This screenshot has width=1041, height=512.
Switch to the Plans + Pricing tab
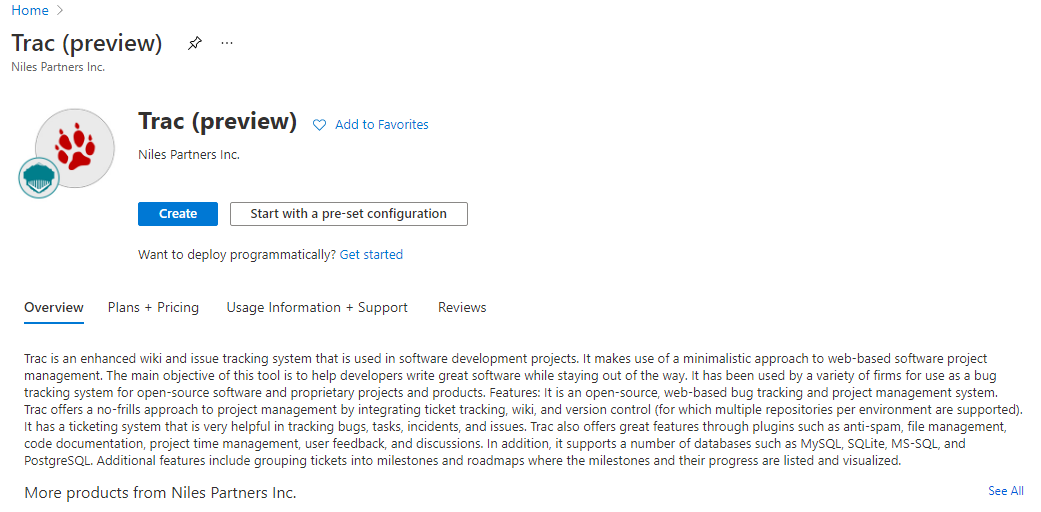point(153,308)
